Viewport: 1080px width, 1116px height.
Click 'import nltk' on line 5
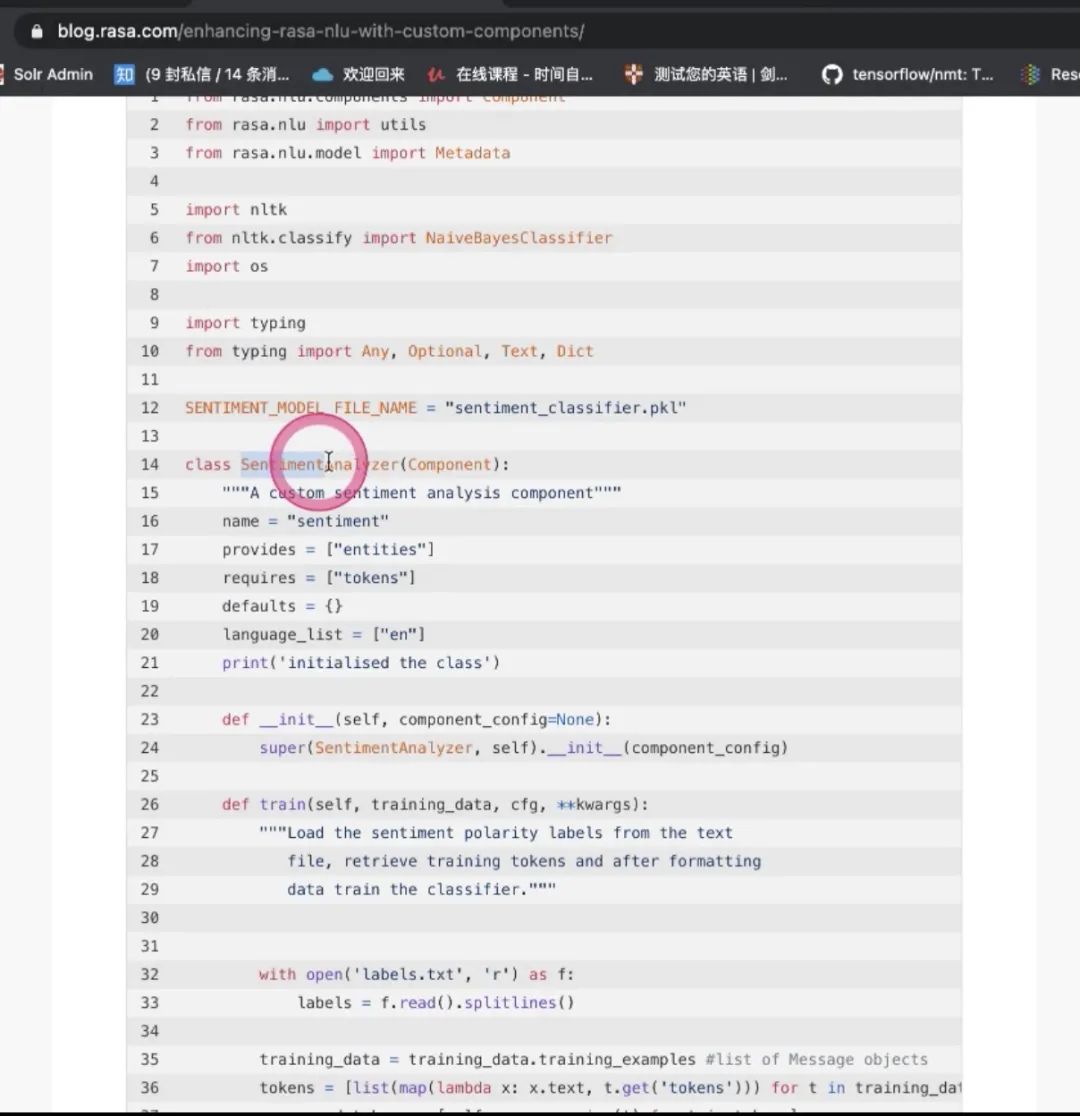tap(236, 209)
